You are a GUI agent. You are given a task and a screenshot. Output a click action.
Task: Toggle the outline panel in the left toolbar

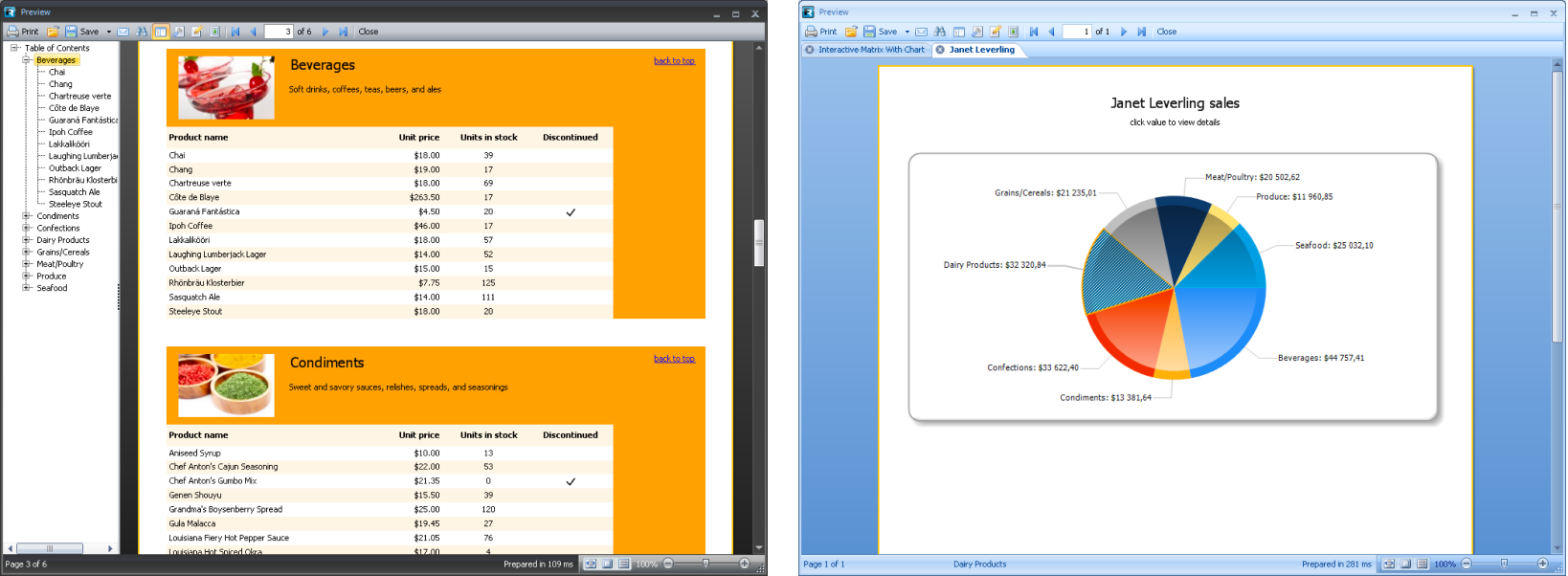coord(161,32)
